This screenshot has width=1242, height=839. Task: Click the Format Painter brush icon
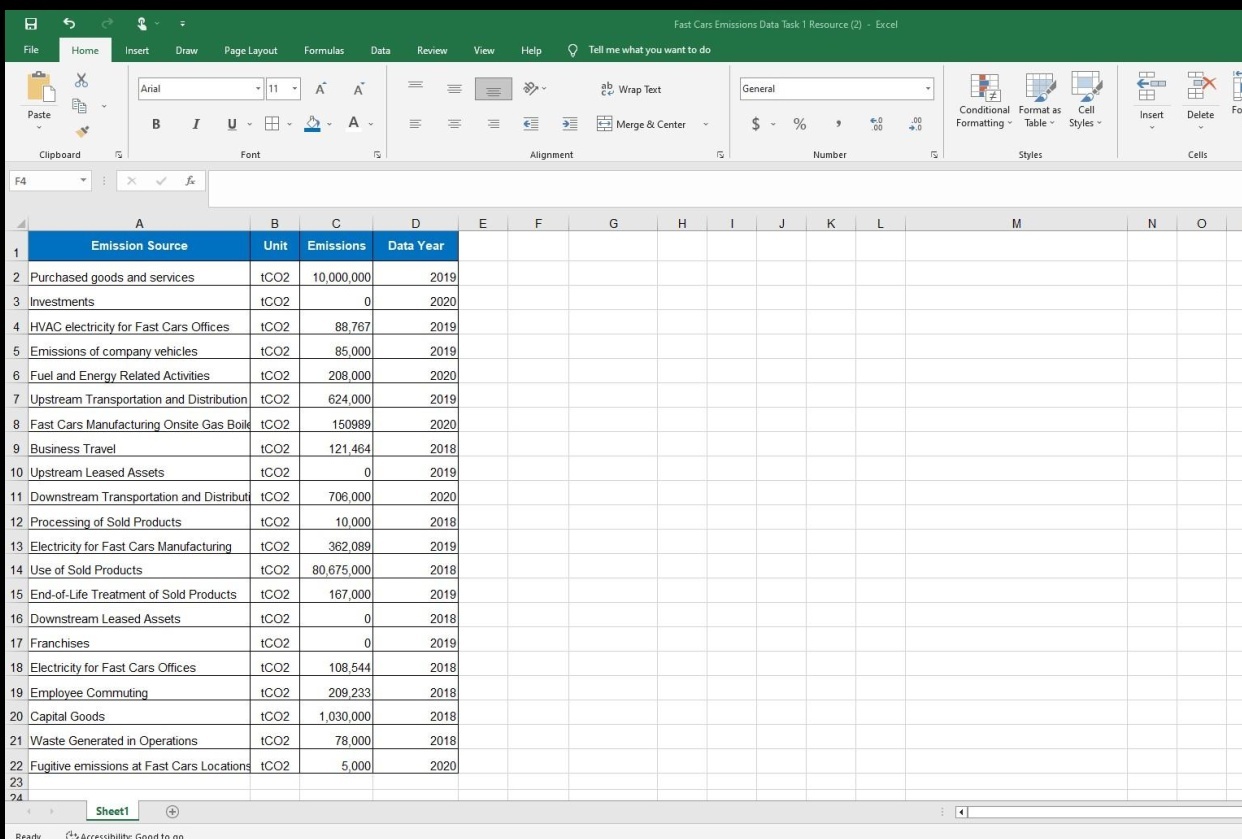pyautogui.click(x=82, y=129)
